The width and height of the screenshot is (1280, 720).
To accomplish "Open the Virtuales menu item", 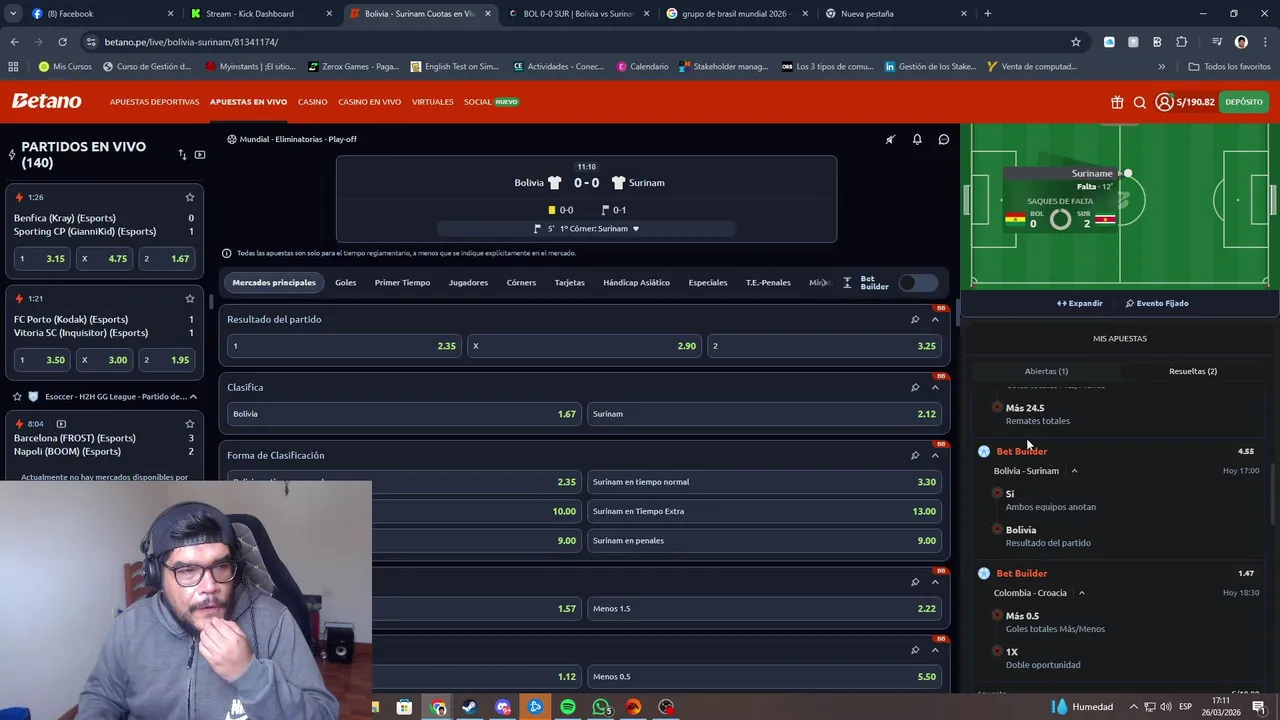I will (x=432, y=102).
